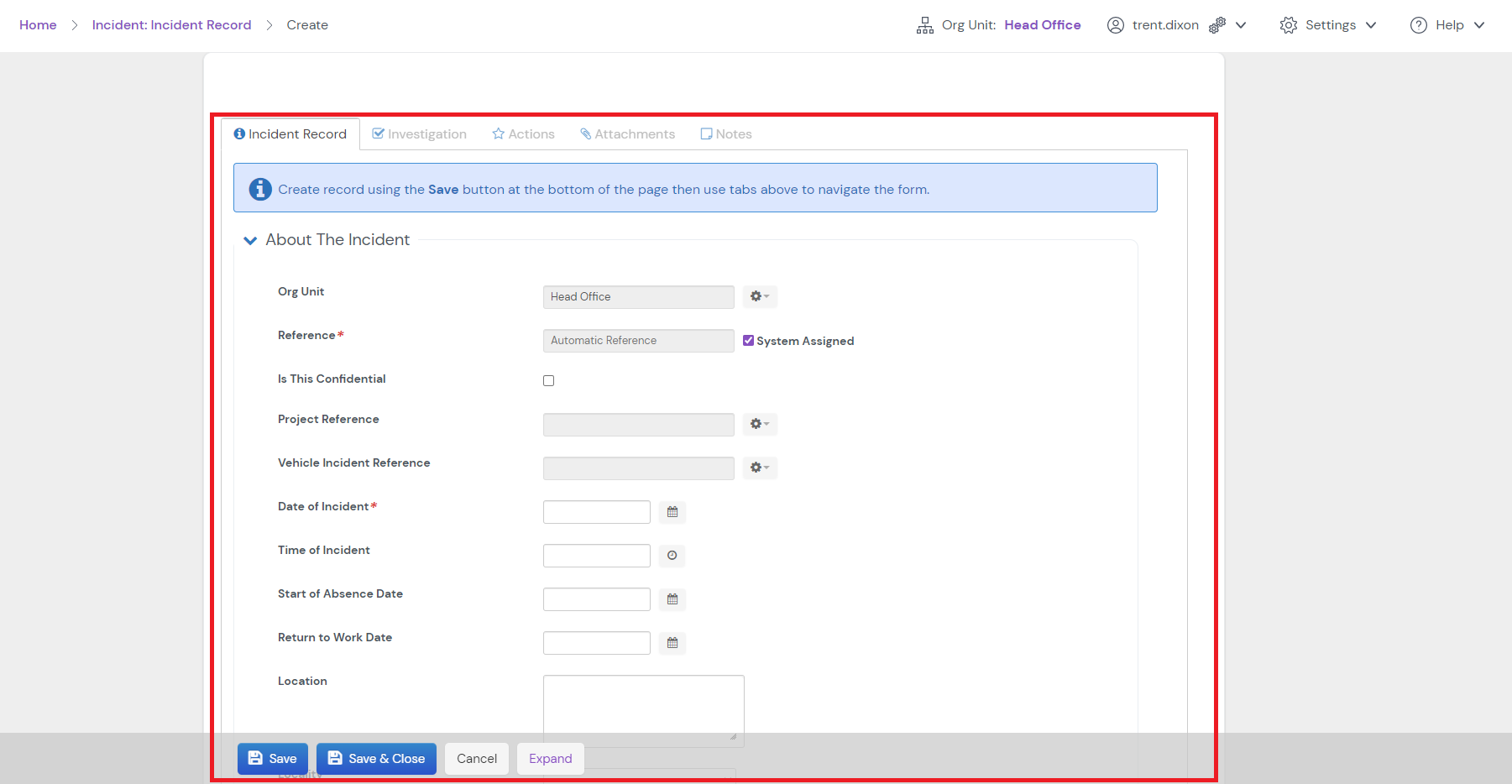The image size is (1512, 784).
Task: Click the Save & Close button
Action: pyautogui.click(x=376, y=758)
